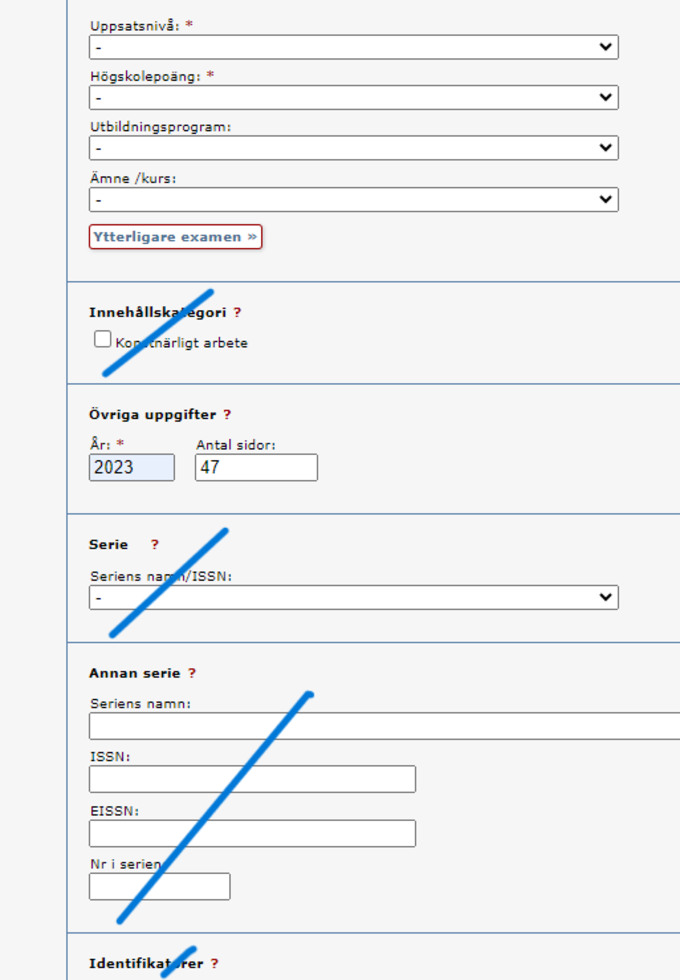
Task: Click the Annan serie section heading
Action: coord(134,674)
